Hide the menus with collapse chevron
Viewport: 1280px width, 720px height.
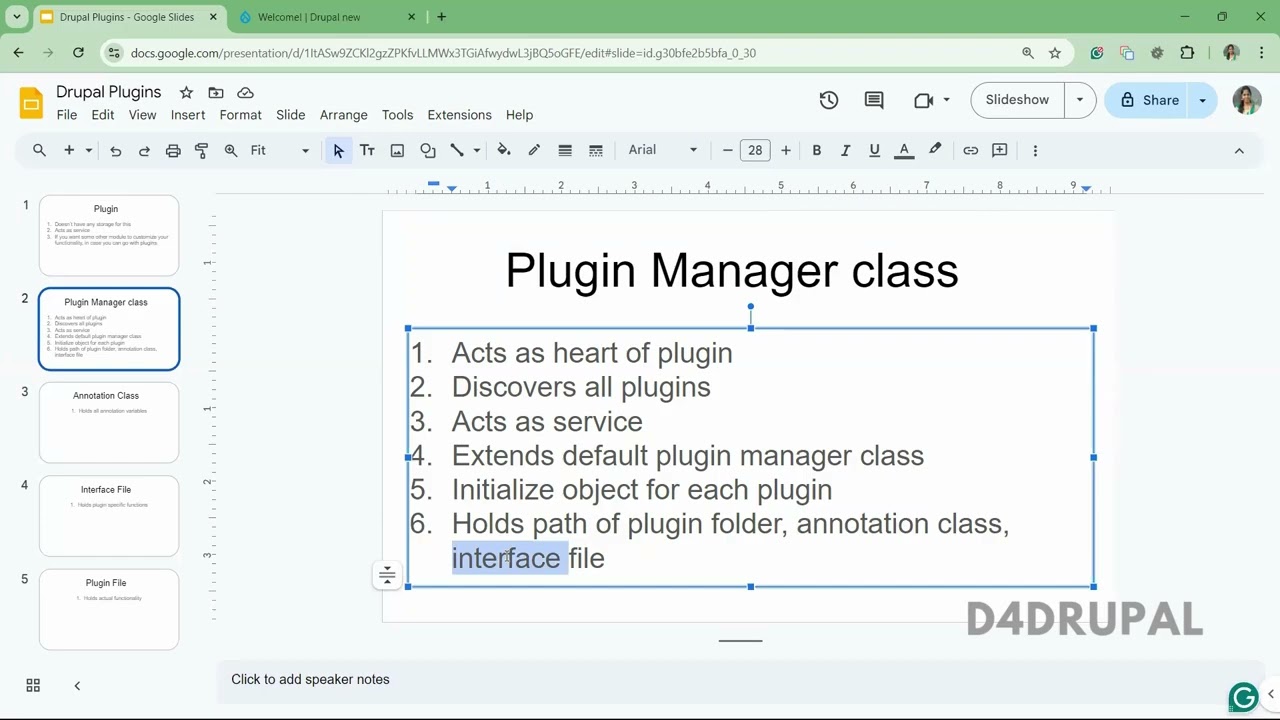tap(1239, 150)
